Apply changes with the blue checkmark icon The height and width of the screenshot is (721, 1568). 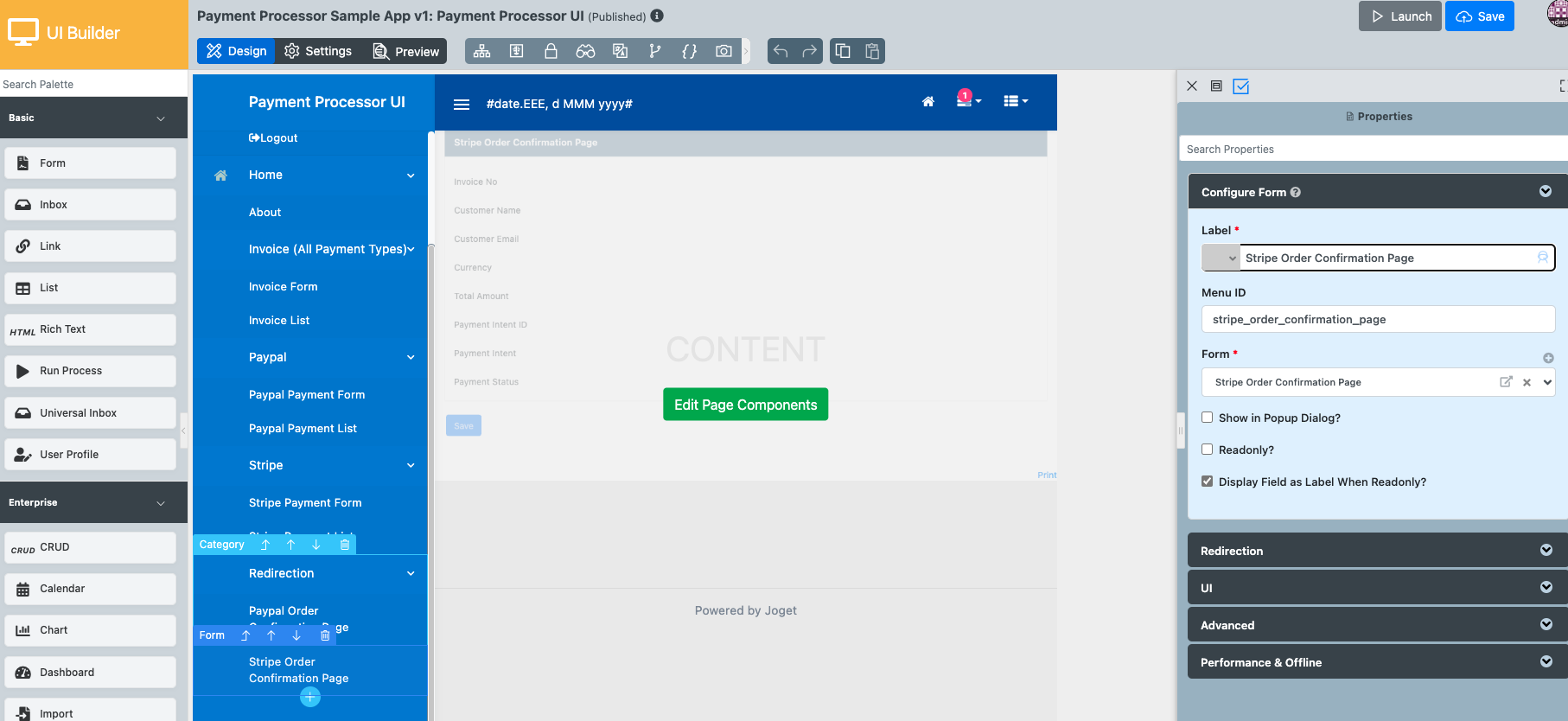(1241, 86)
